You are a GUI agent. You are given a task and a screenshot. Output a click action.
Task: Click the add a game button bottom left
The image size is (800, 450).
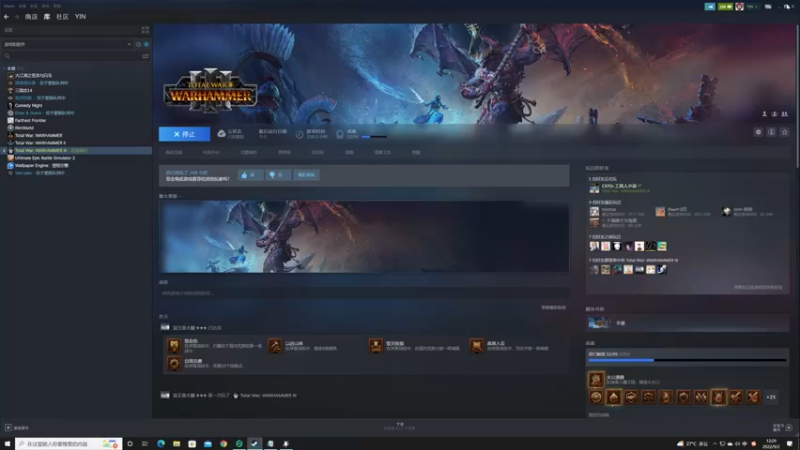pyautogui.click(x=17, y=428)
